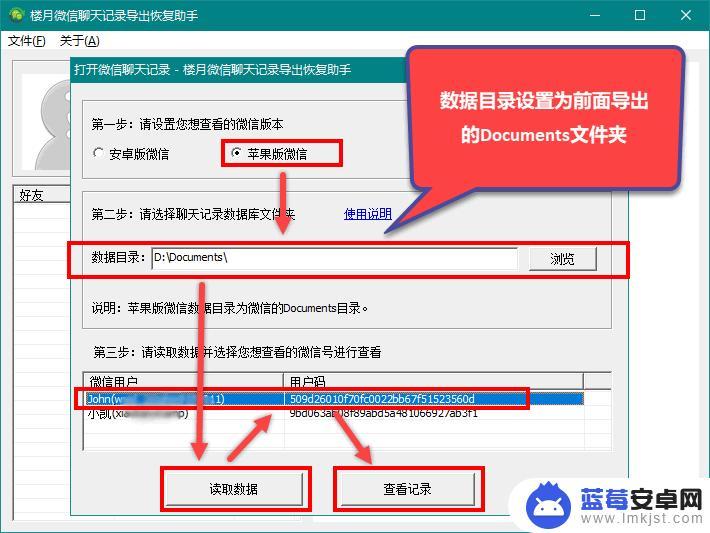The width and height of the screenshot is (710, 533).
Task: Select the John user row
Action: 333,399
